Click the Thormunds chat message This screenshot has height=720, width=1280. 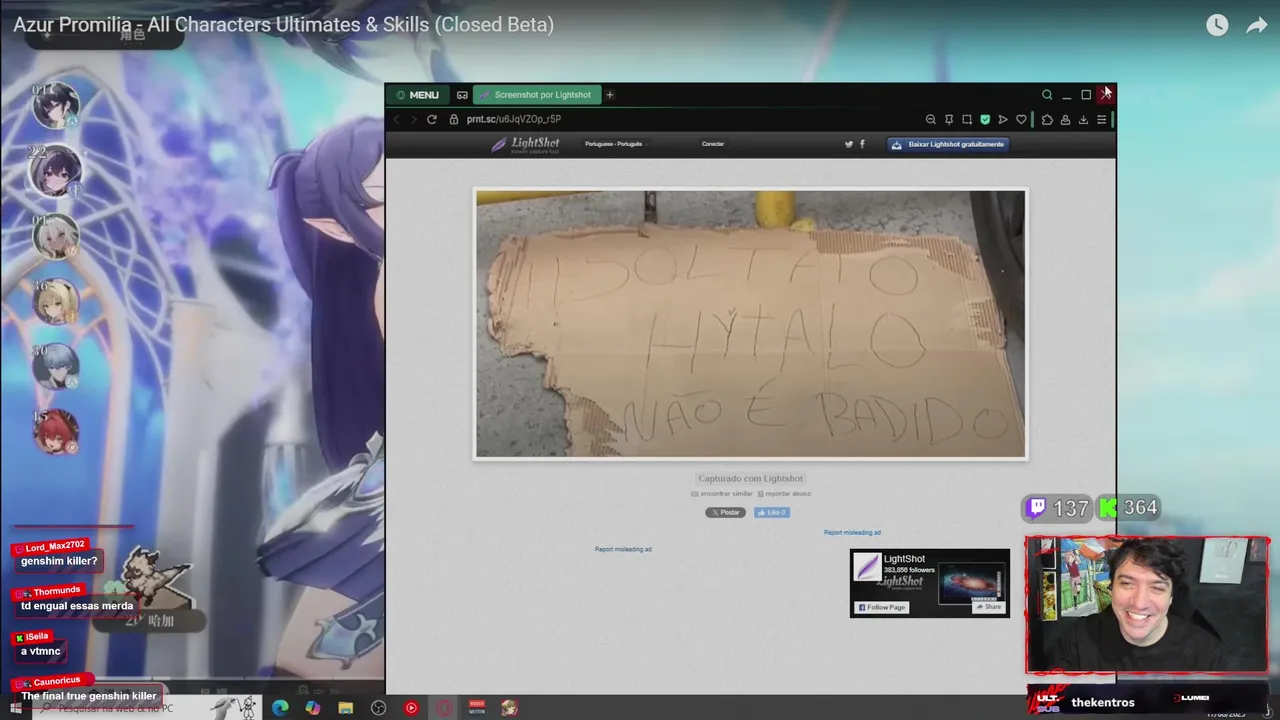(76, 606)
